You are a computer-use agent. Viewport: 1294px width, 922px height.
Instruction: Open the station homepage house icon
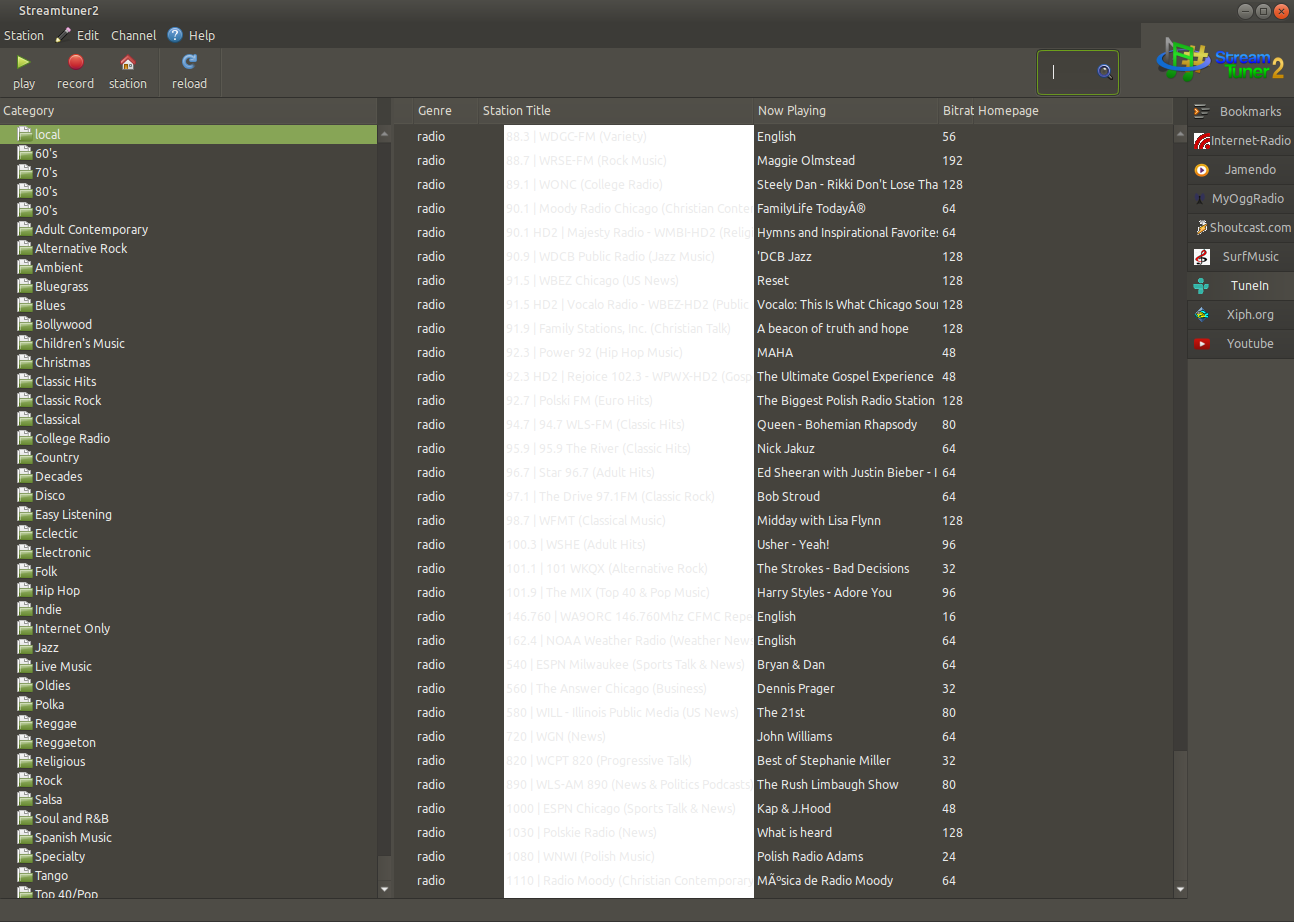tap(127, 63)
